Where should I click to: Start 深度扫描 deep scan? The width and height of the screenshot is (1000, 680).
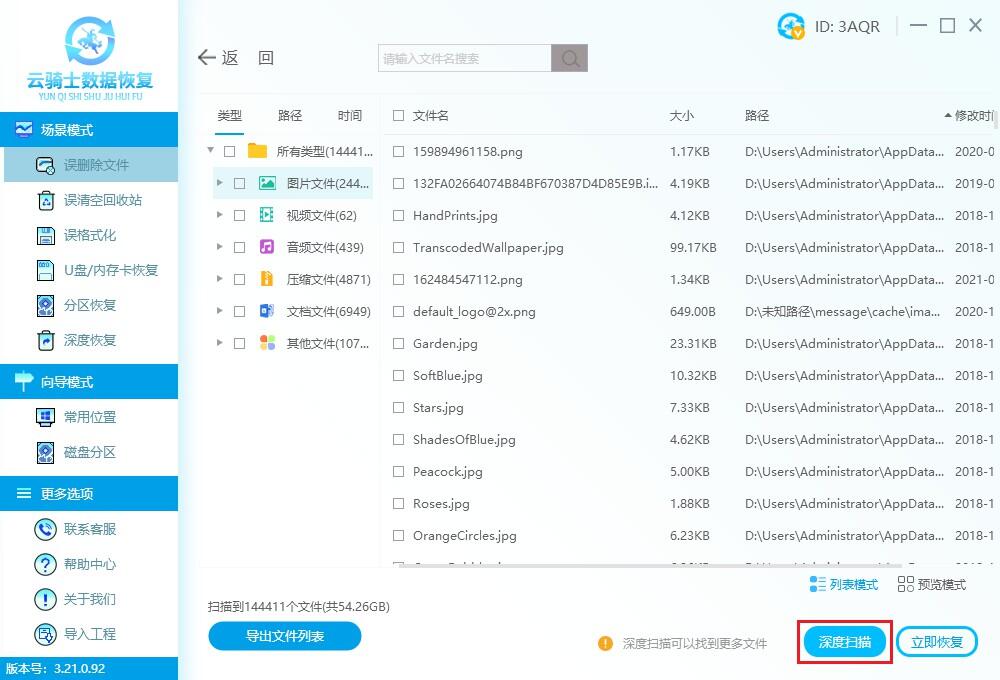[844, 642]
